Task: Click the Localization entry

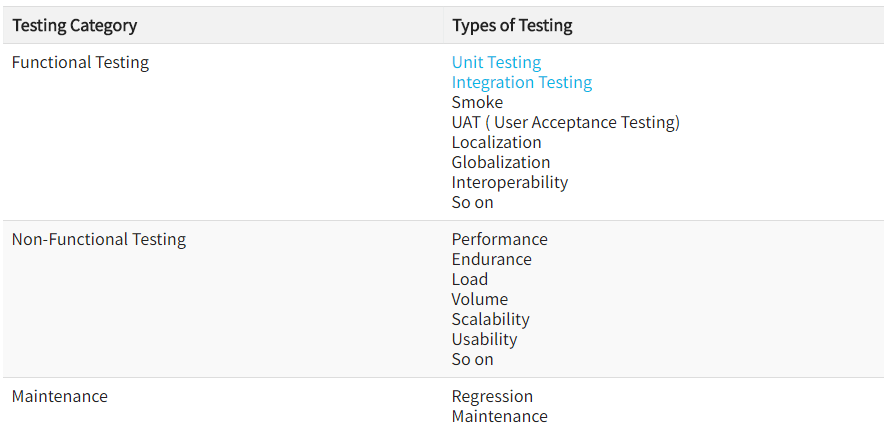Action: (496, 142)
